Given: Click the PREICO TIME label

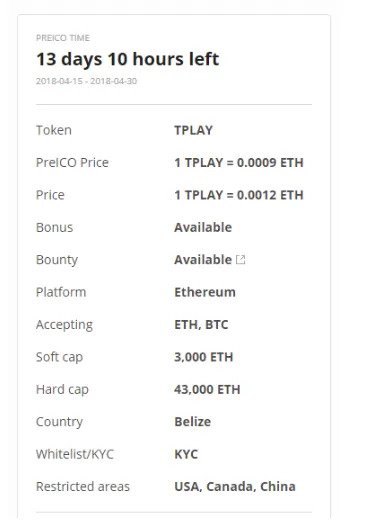Looking at the screenshot, I should 63,38.
